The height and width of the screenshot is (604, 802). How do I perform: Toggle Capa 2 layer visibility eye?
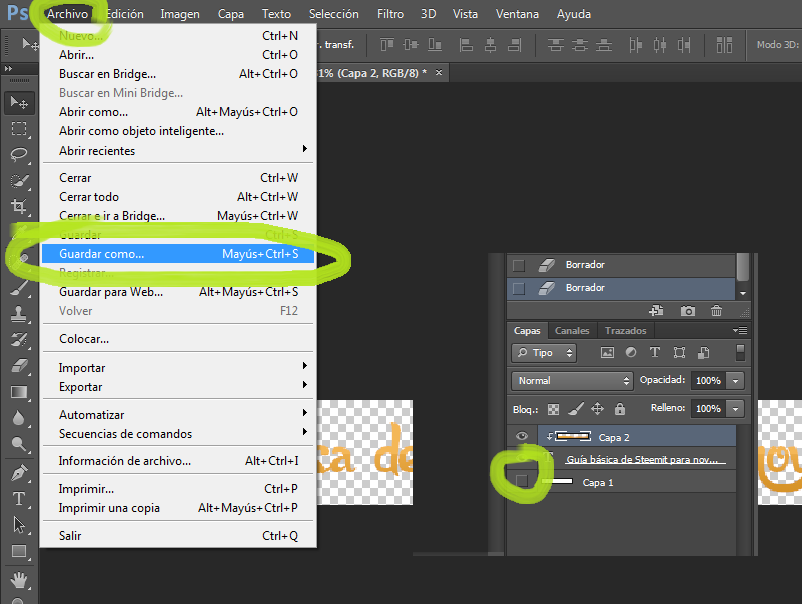click(522, 436)
